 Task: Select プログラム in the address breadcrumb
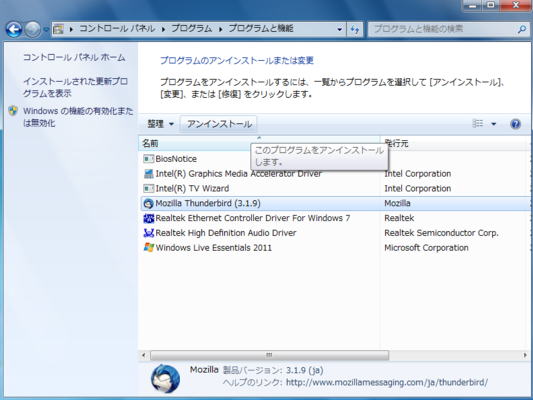pyautogui.click(x=191, y=29)
